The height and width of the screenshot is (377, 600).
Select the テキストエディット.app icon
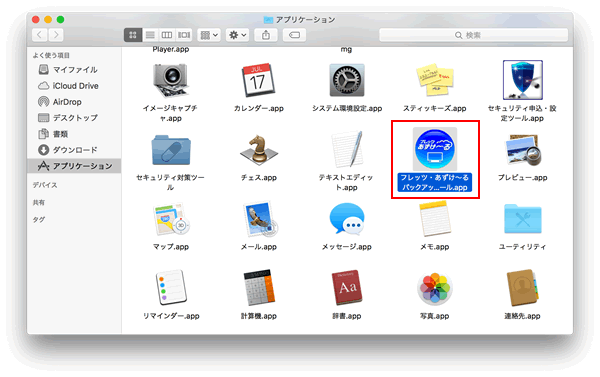click(x=347, y=149)
